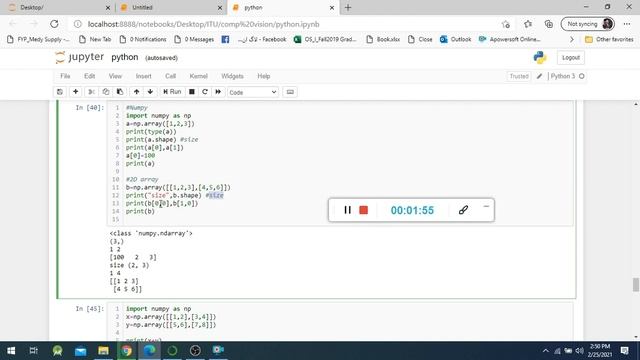
Task: Open the Book.xlsx bookmark
Action: click(x=383, y=40)
